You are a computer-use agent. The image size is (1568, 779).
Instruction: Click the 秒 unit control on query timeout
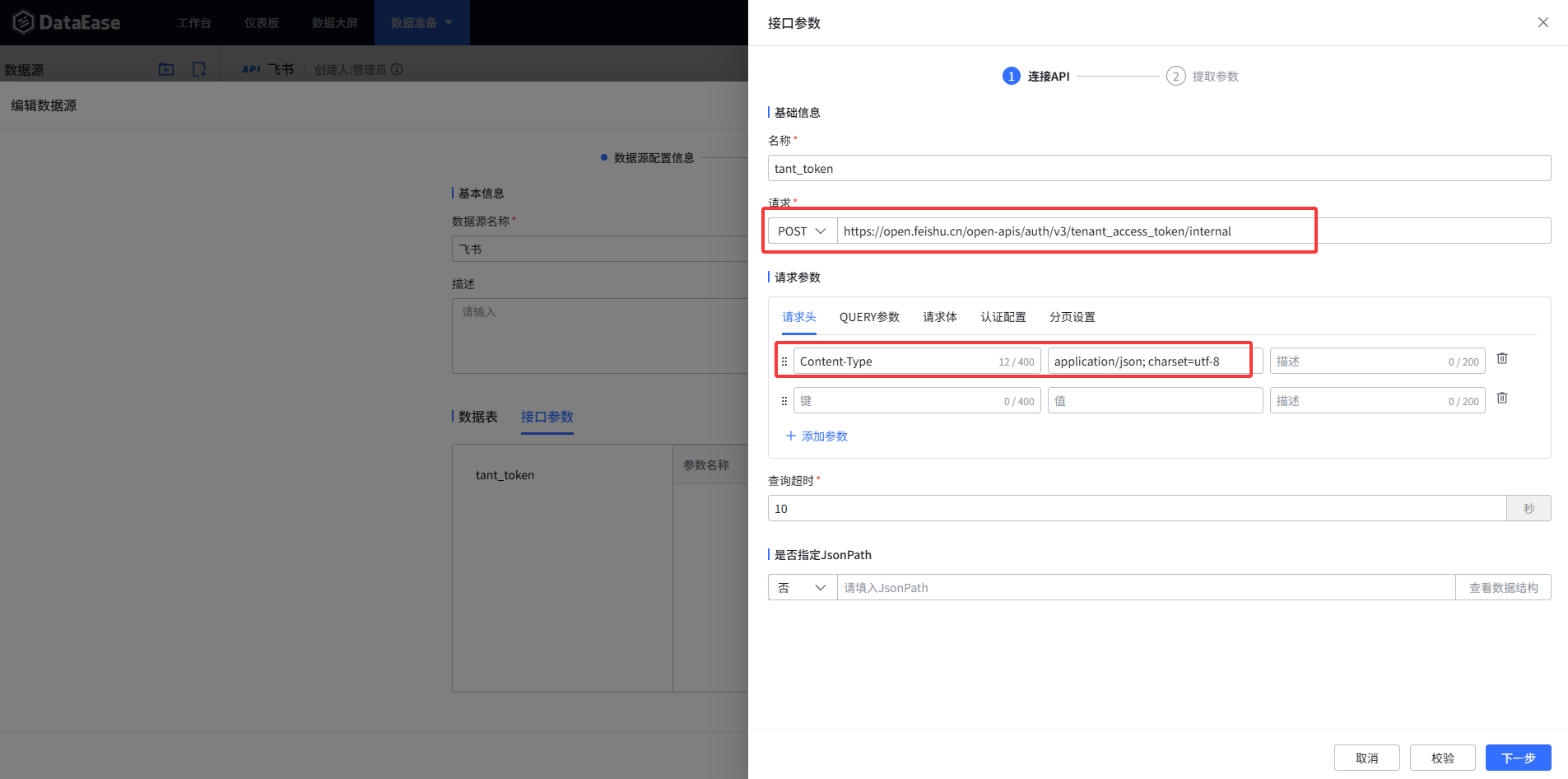pos(1528,508)
